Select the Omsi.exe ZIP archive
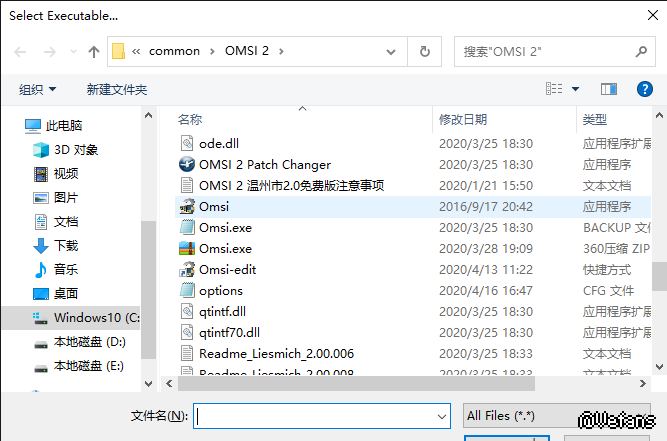This screenshot has height=441, width=667. 413,248
